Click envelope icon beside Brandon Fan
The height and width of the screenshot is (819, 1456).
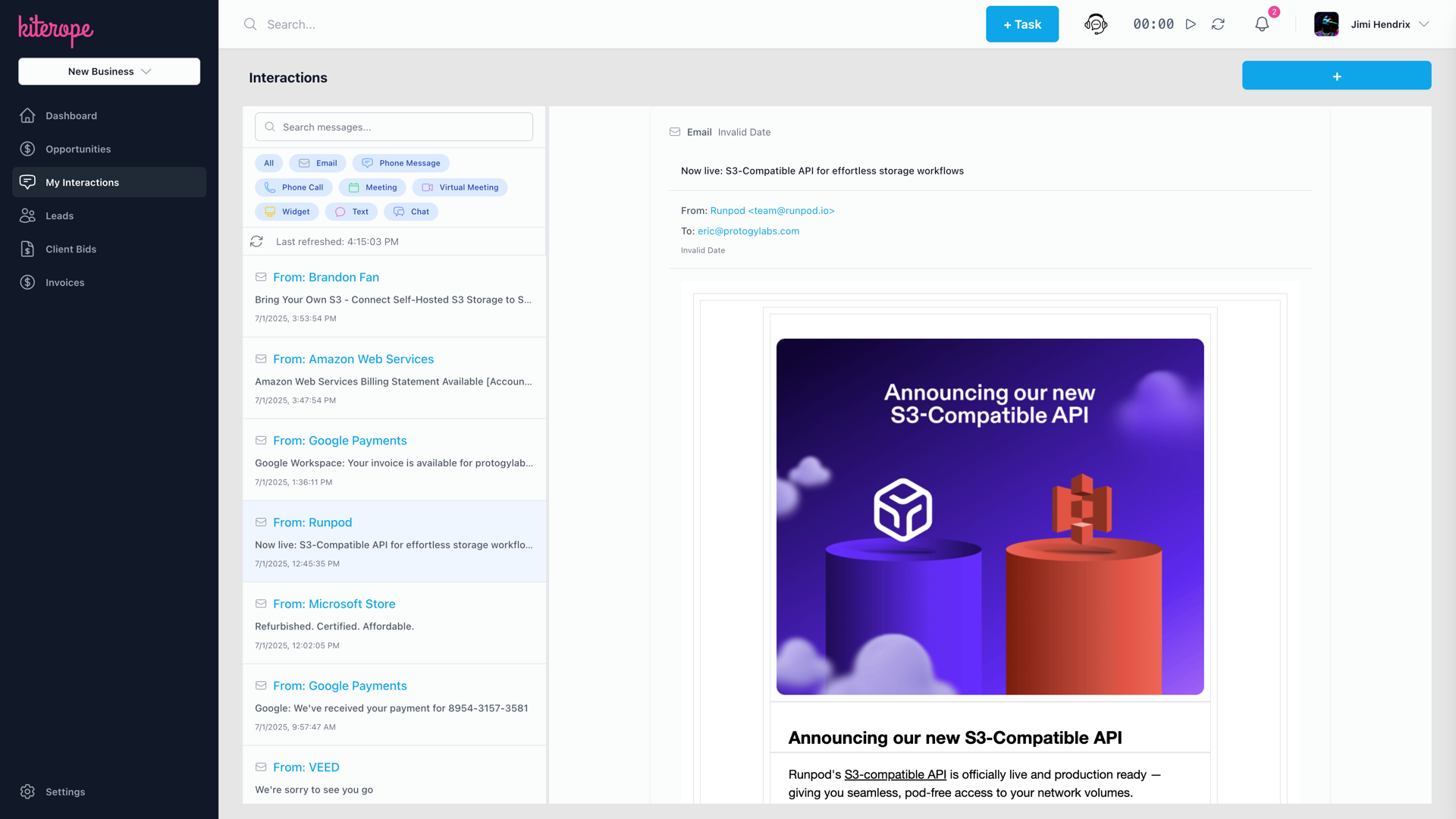[x=261, y=277]
